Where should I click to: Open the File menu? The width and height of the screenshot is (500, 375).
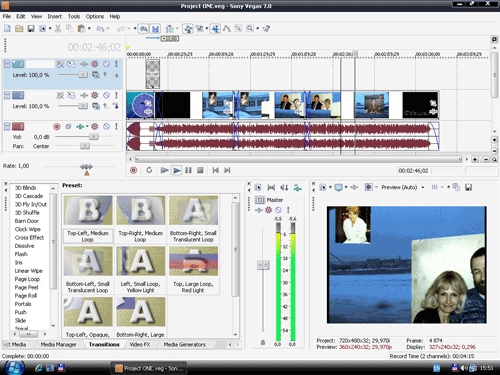tap(7, 16)
